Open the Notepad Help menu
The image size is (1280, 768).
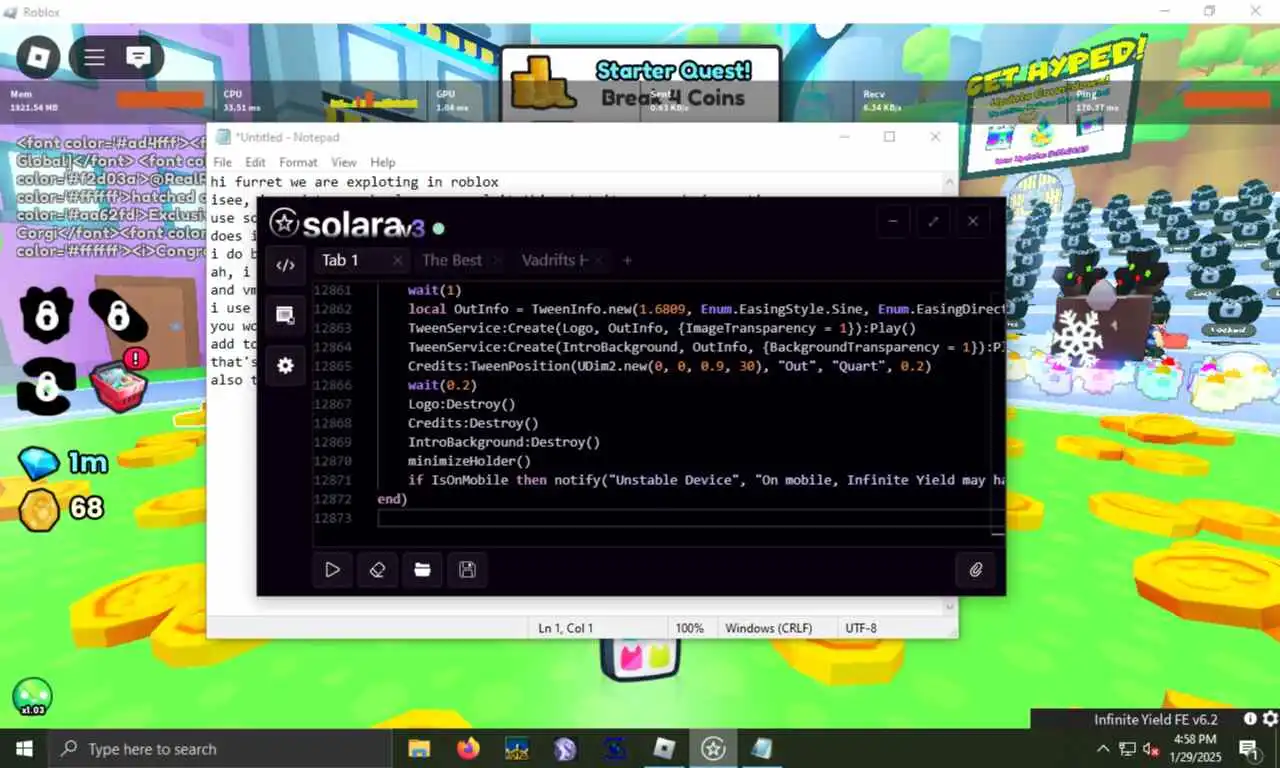(383, 162)
